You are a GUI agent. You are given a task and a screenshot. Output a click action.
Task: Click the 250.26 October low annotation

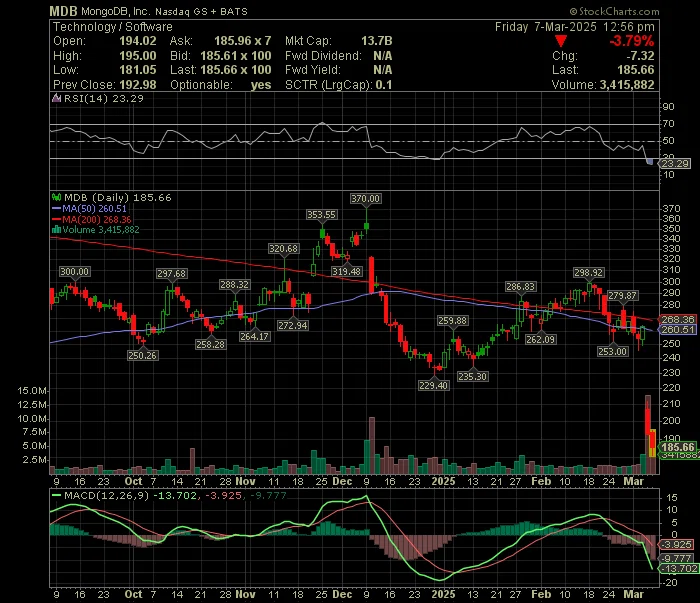pos(142,355)
